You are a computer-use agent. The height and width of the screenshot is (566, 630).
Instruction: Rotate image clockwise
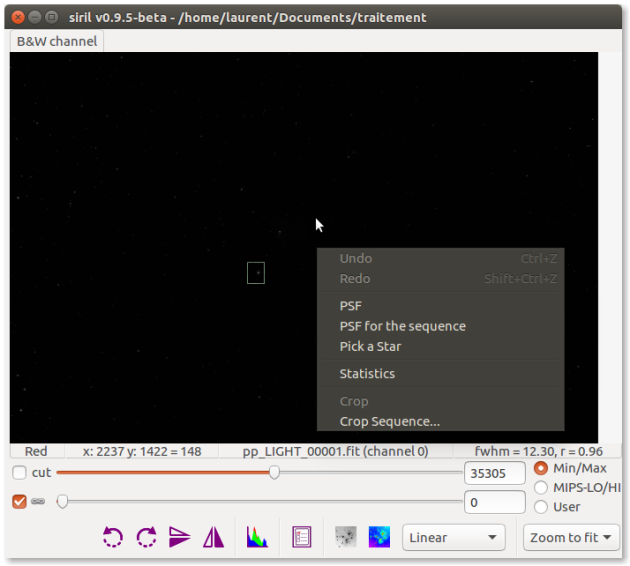pyautogui.click(x=146, y=537)
